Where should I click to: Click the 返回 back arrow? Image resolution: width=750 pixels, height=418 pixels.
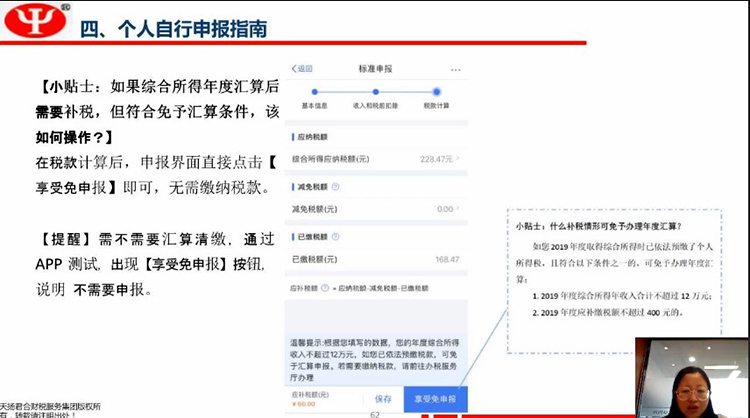tap(301, 69)
